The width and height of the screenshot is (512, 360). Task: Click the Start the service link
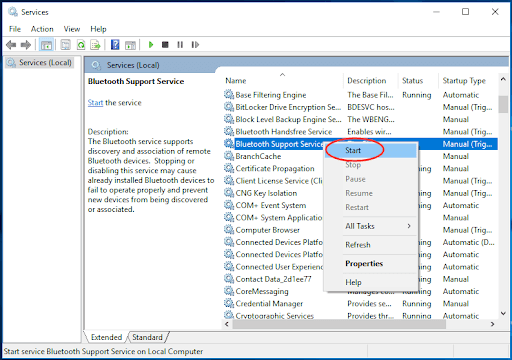(x=95, y=103)
